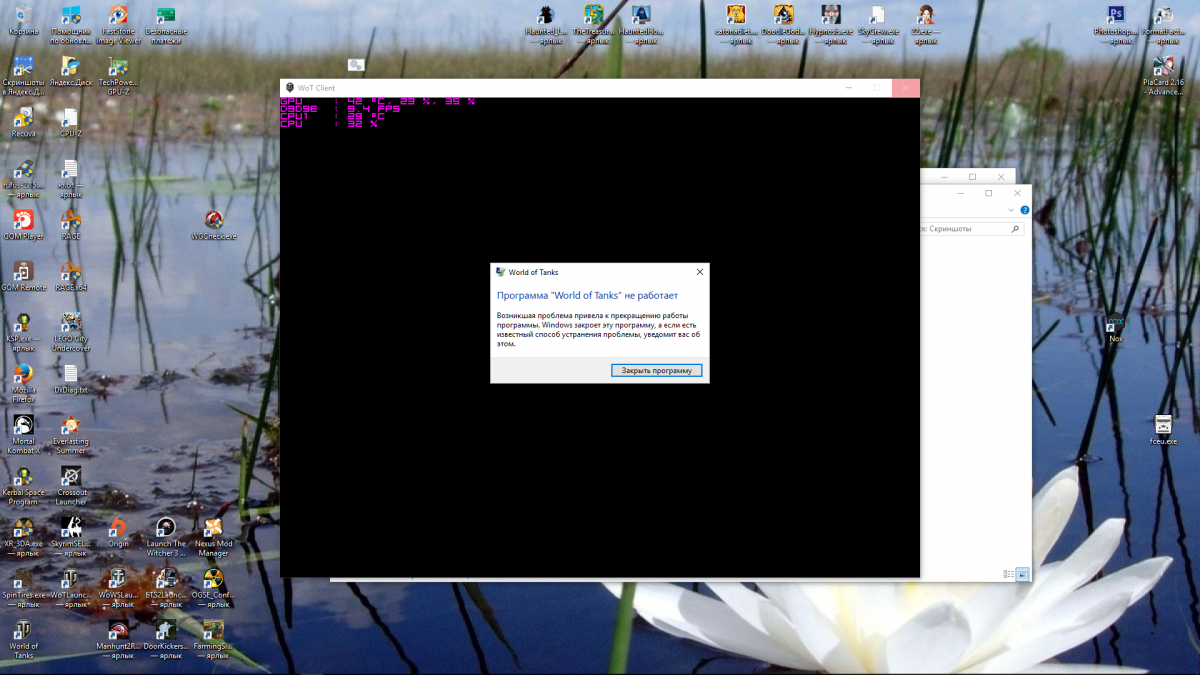The width and height of the screenshot is (1200, 675).
Task: Select the Photoshop shortcut icon
Action: 1116,24
